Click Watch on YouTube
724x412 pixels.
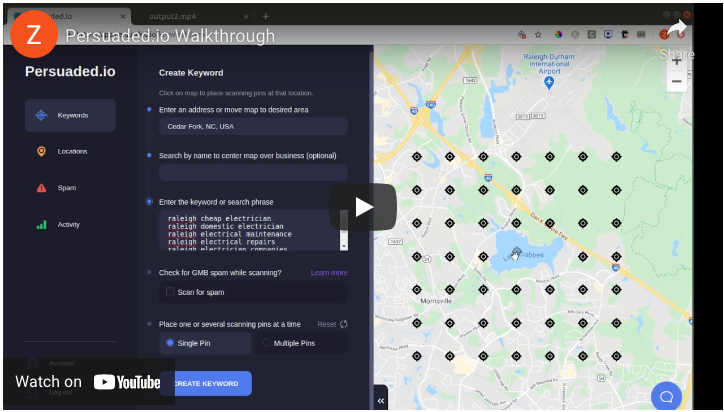coord(88,382)
